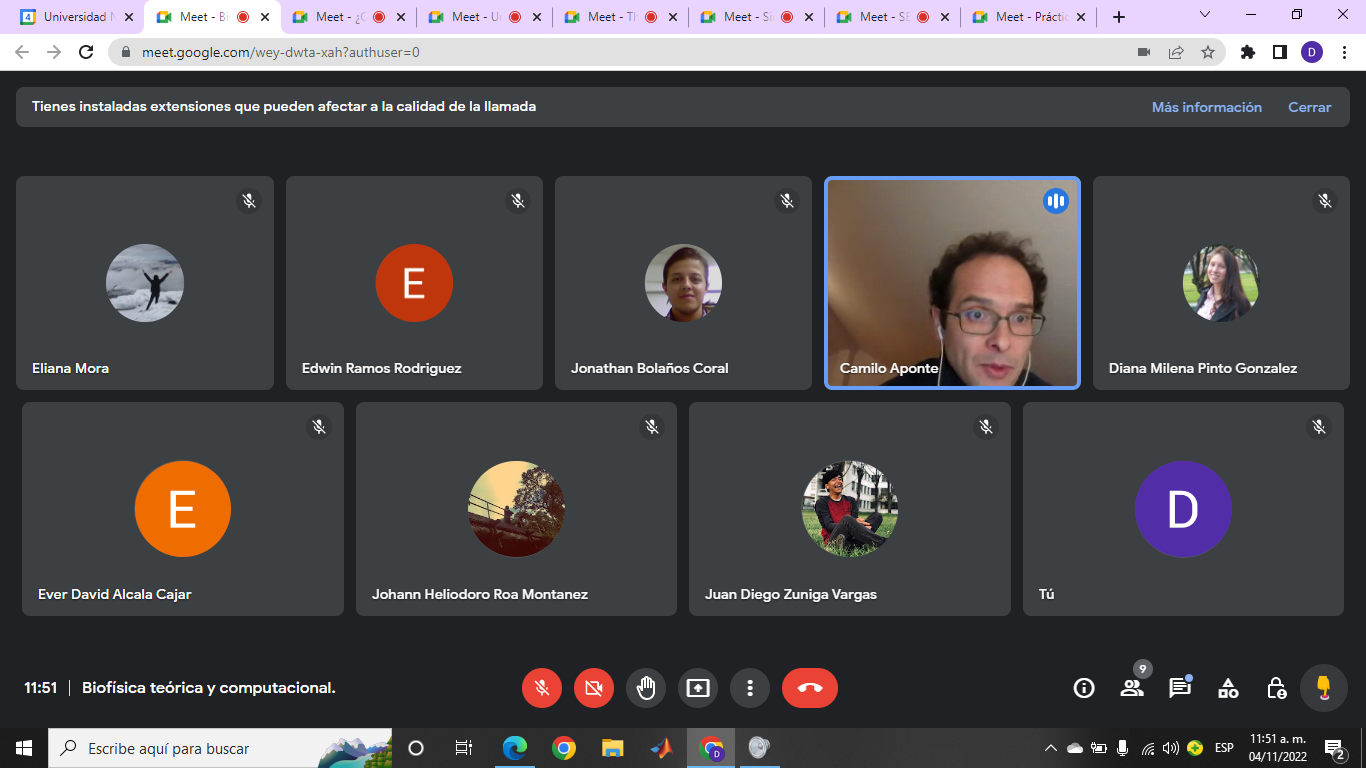Screen dimensions: 1366x768
Task: Click Camilo Aponte's video tile
Action: pyautogui.click(x=952, y=283)
